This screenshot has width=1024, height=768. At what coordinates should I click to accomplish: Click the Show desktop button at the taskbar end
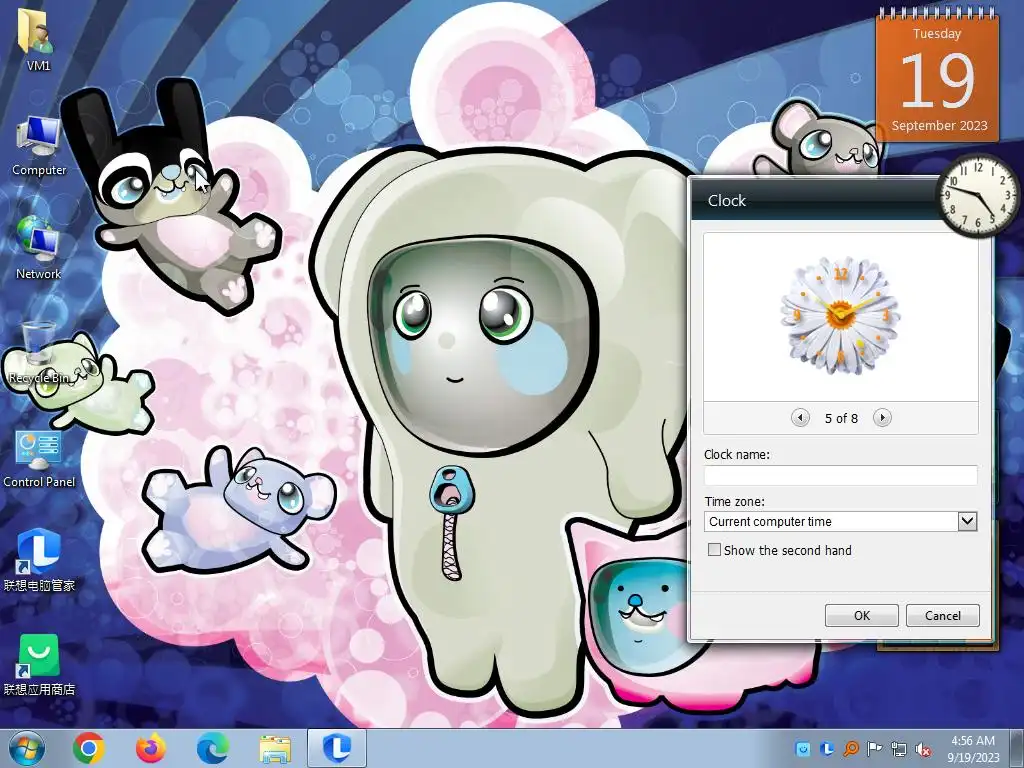(1016, 748)
